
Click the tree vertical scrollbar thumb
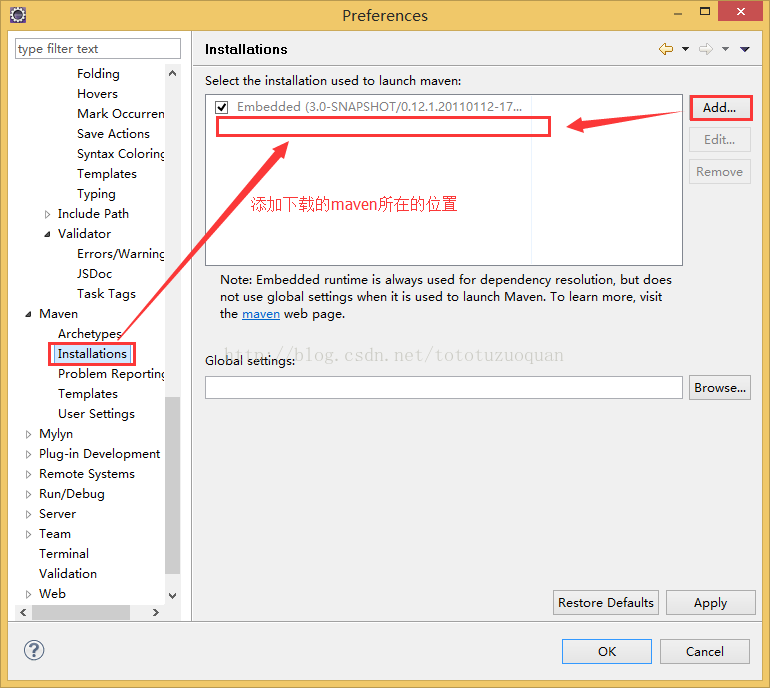tap(172, 485)
